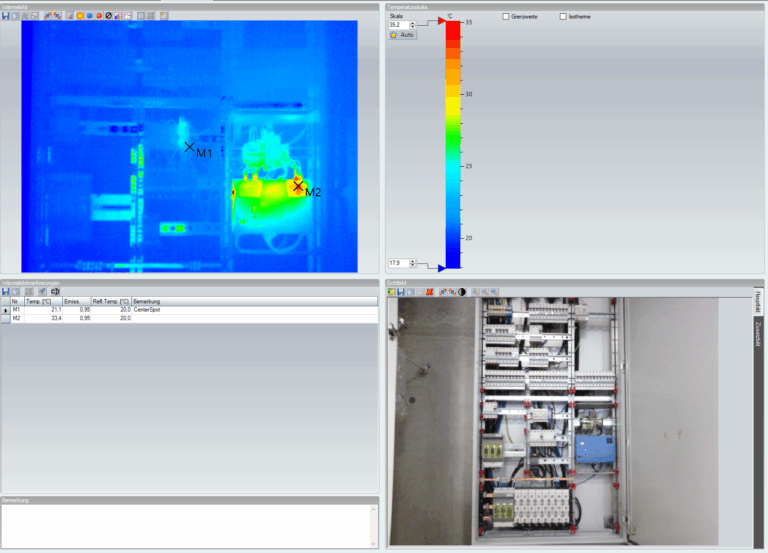Click the upper scale value spinner arrows
Screen dimensions: 768x553
pos(412,25)
